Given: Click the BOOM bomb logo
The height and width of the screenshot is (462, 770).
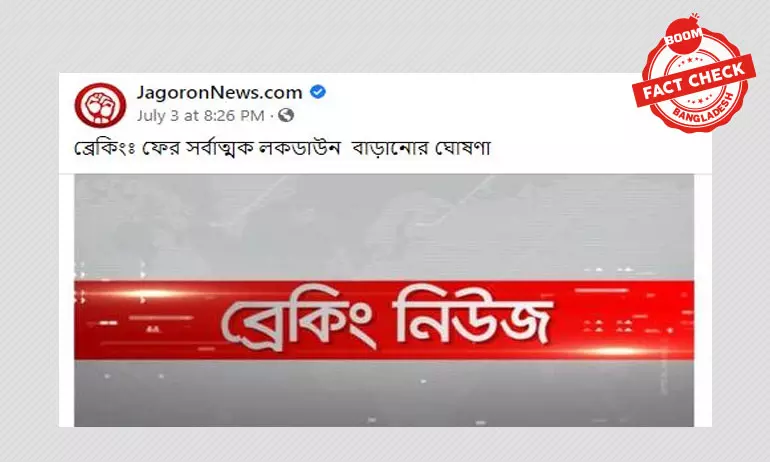Looking at the screenshot, I should click(x=683, y=34).
